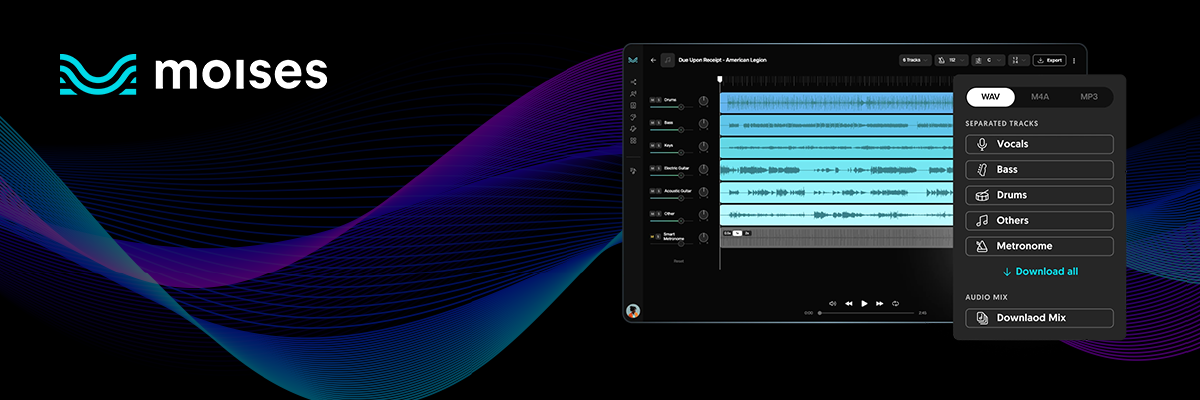
Task: Open the key C dropdown
Action: 990,60
